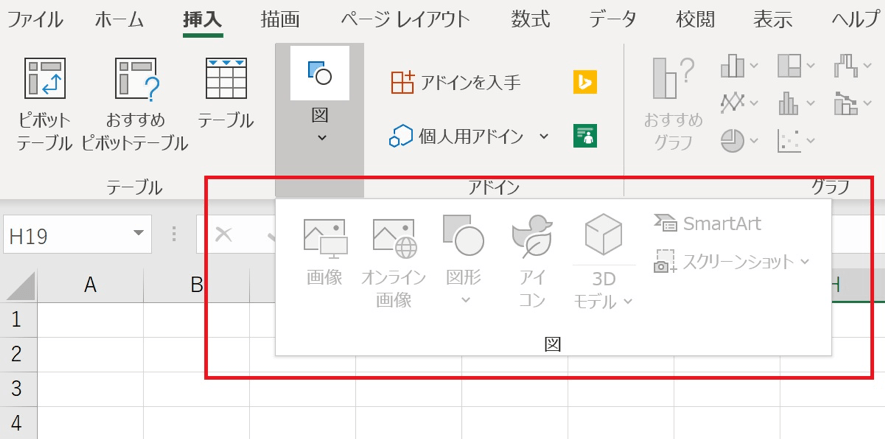The width and height of the screenshot is (885, 439).
Task: Expand the 3D モデル dropdown
Action: pos(627,302)
